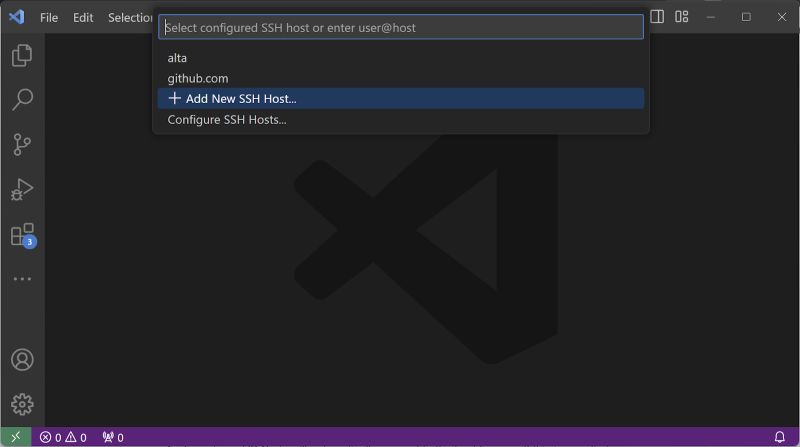The width and height of the screenshot is (800, 447).
Task: Open the Accounts menu icon
Action: [x=22, y=360]
